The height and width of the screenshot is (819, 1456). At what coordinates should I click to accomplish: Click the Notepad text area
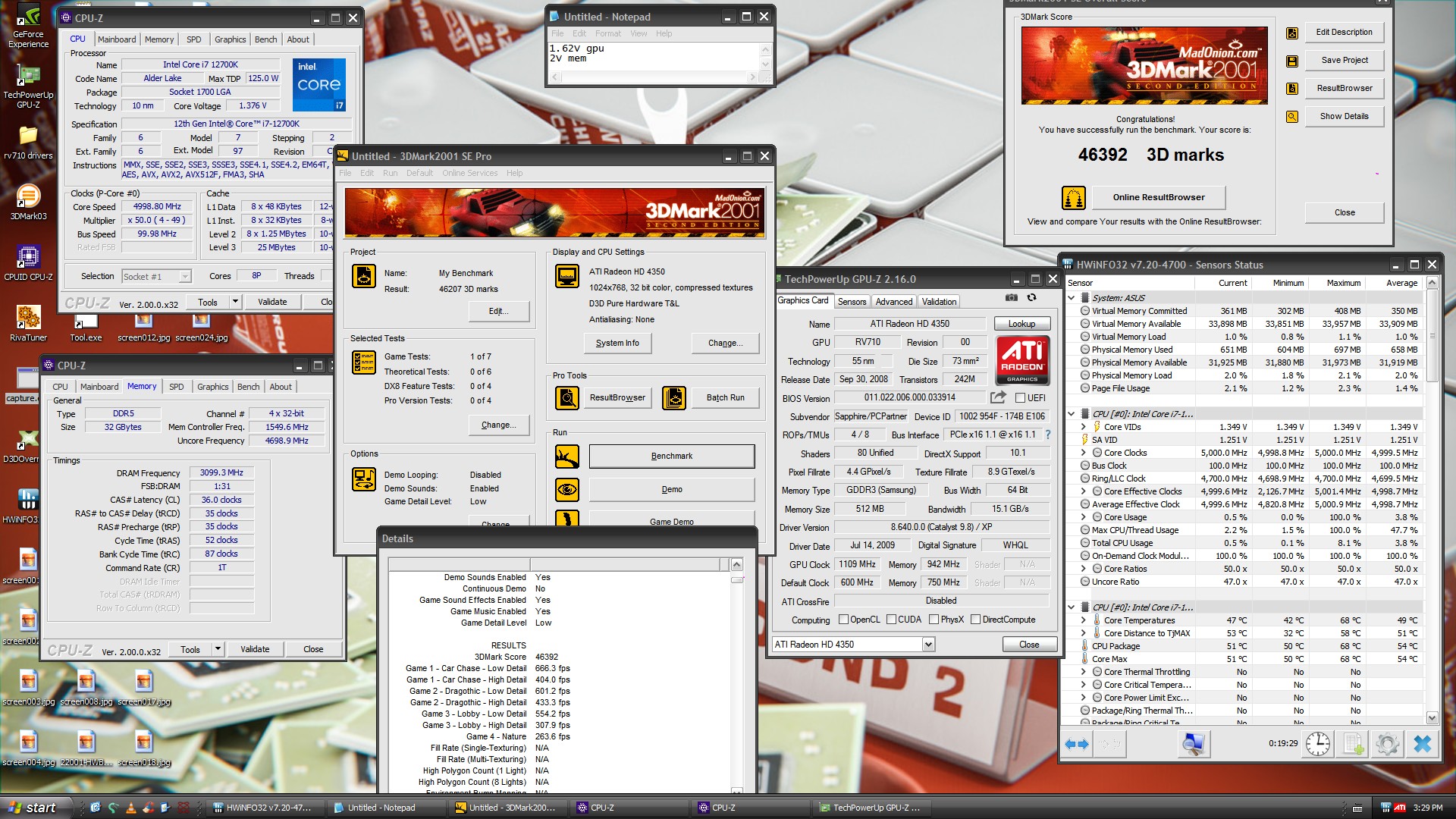click(654, 57)
